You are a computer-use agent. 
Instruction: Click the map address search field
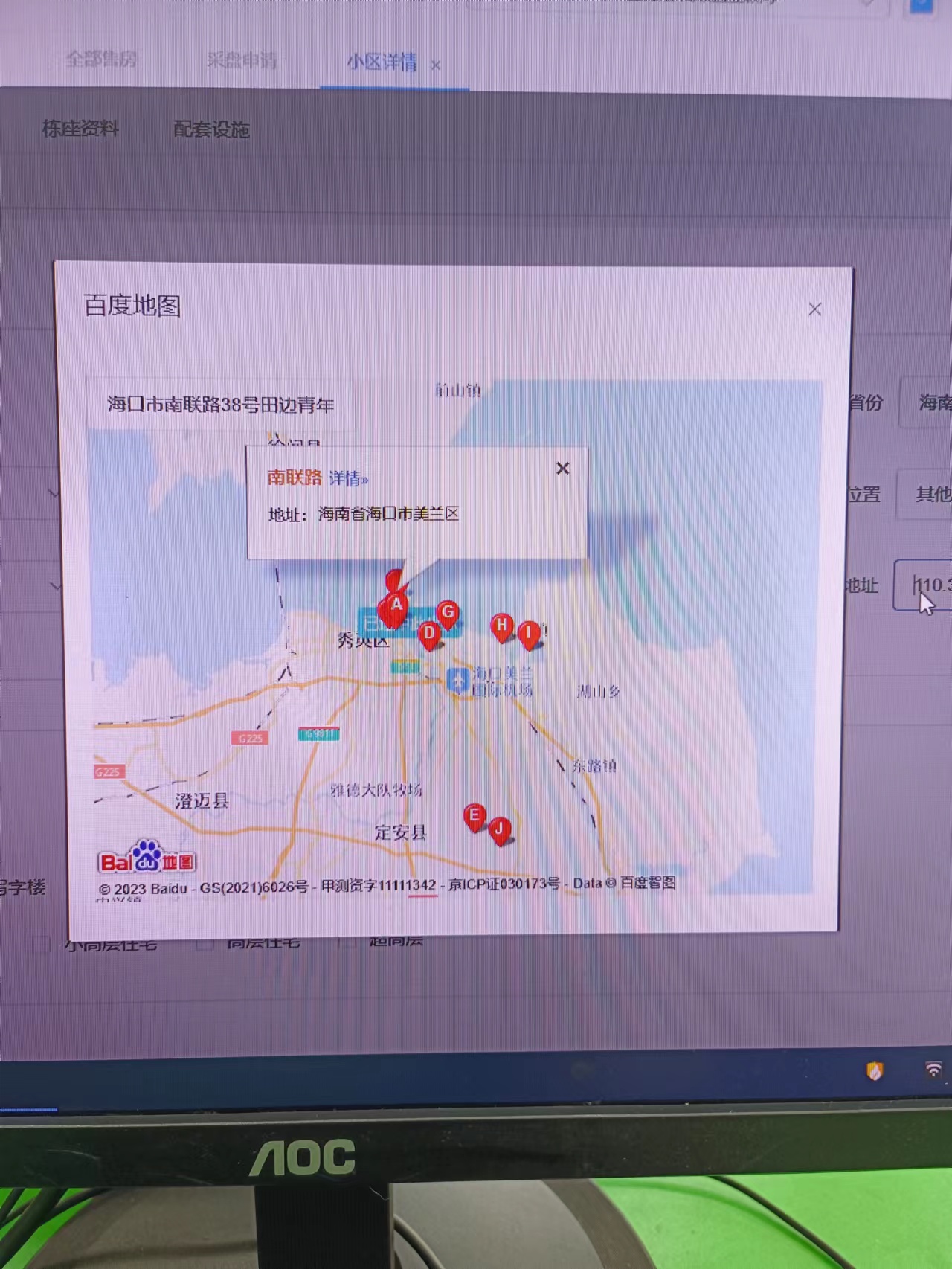pyautogui.click(x=221, y=405)
